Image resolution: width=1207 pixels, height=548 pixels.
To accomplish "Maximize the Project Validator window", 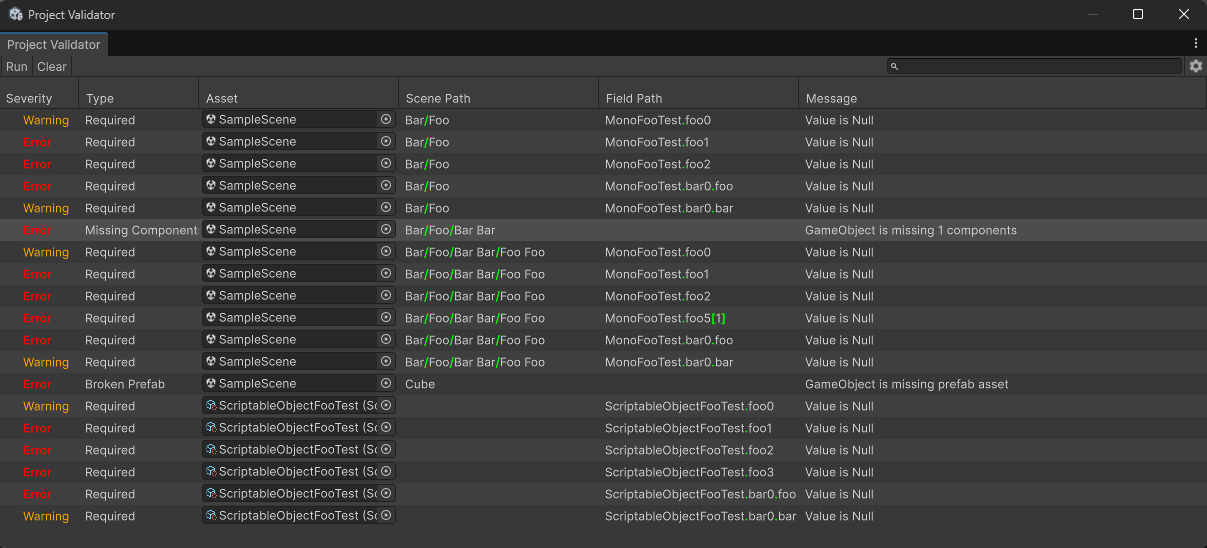I will coord(1138,14).
